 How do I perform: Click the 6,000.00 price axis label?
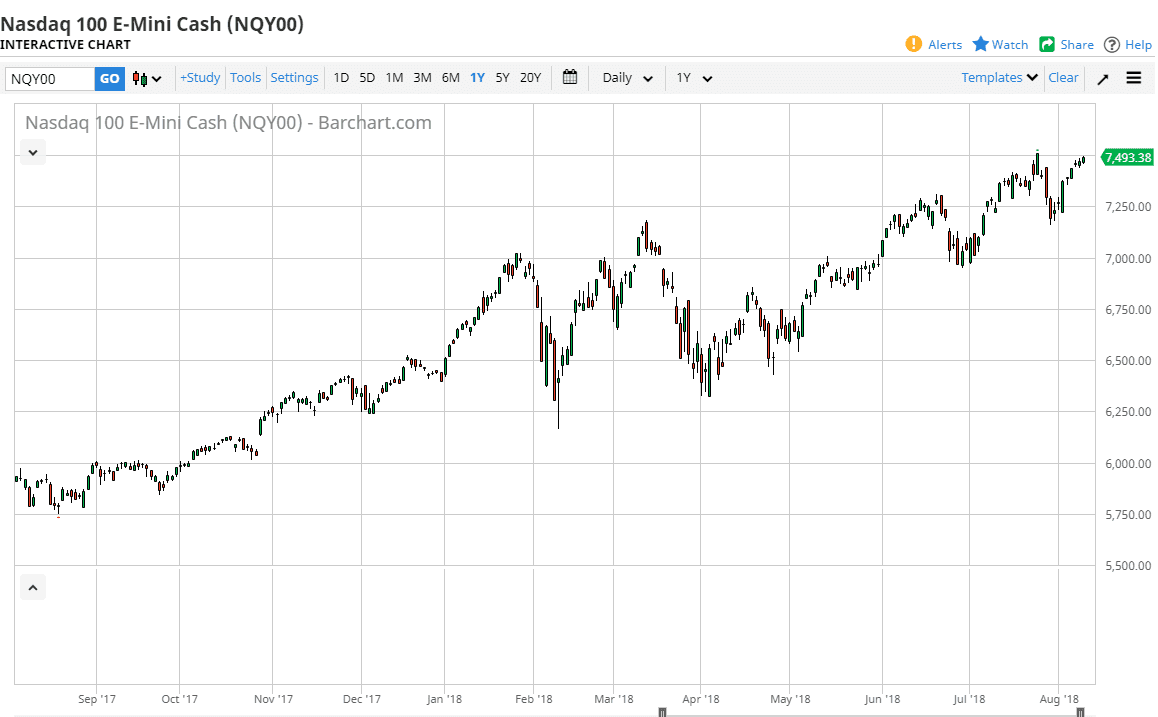pyautogui.click(x=1128, y=464)
